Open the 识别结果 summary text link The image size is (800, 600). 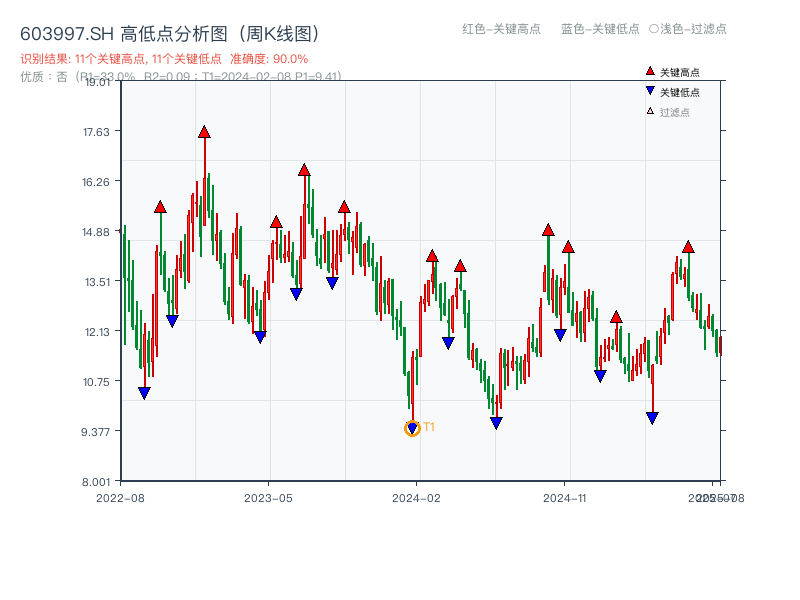tap(120, 59)
